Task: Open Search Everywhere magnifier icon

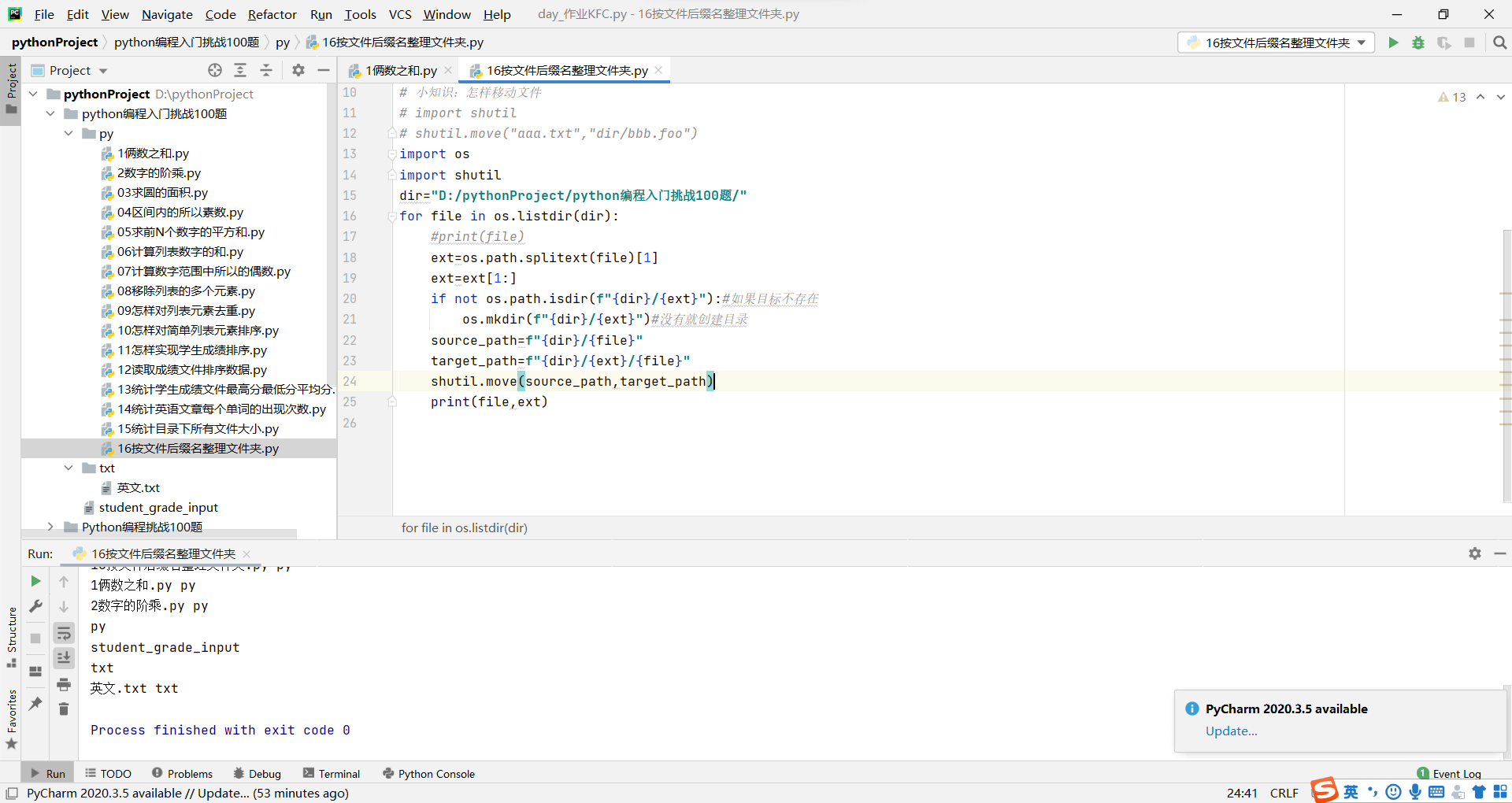Action: [1500, 43]
